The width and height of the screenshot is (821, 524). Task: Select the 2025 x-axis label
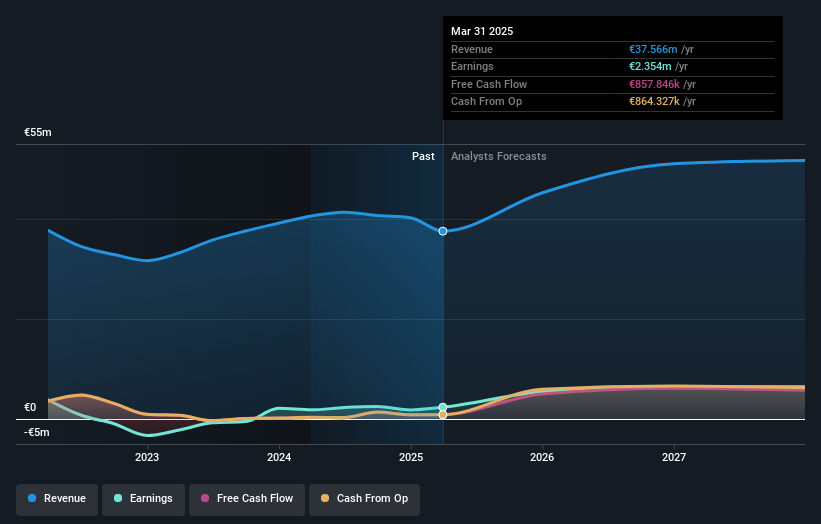click(x=411, y=458)
